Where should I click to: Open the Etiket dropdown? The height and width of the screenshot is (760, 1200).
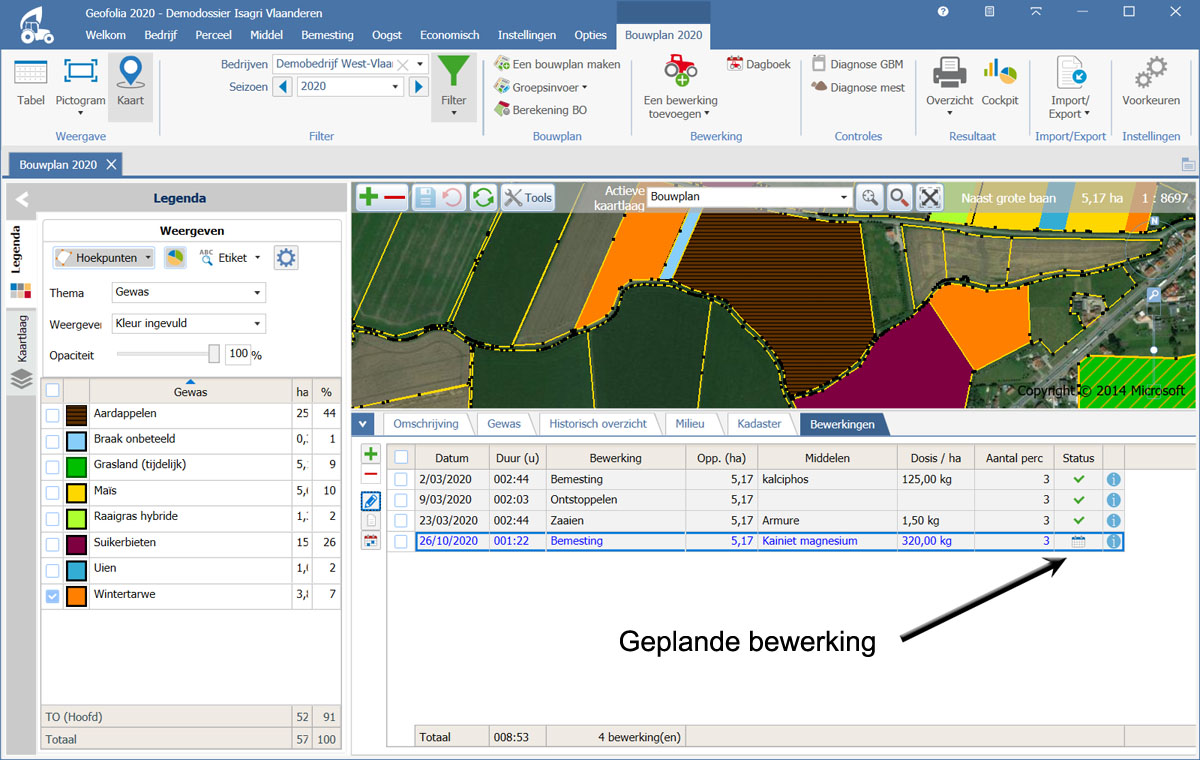point(257,258)
